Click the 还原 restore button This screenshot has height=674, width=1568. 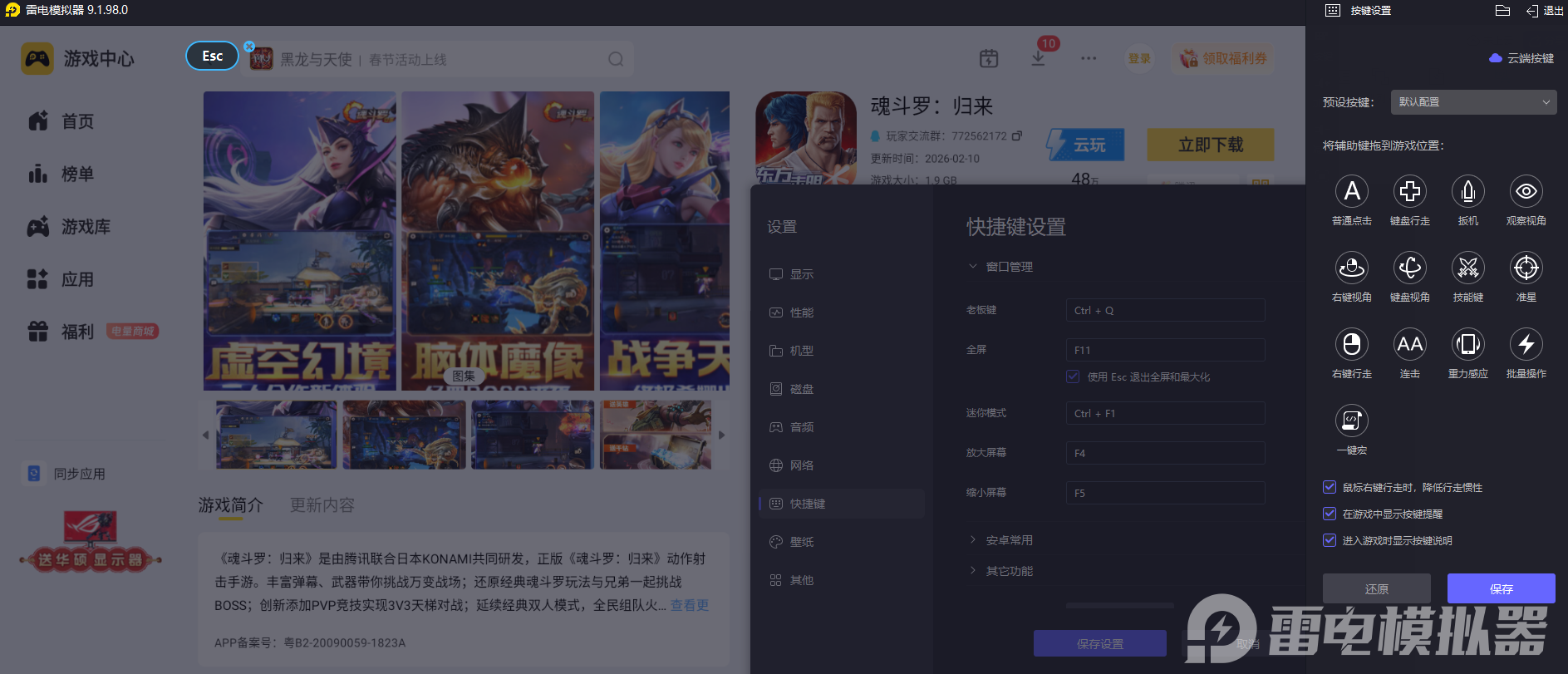(1377, 588)
